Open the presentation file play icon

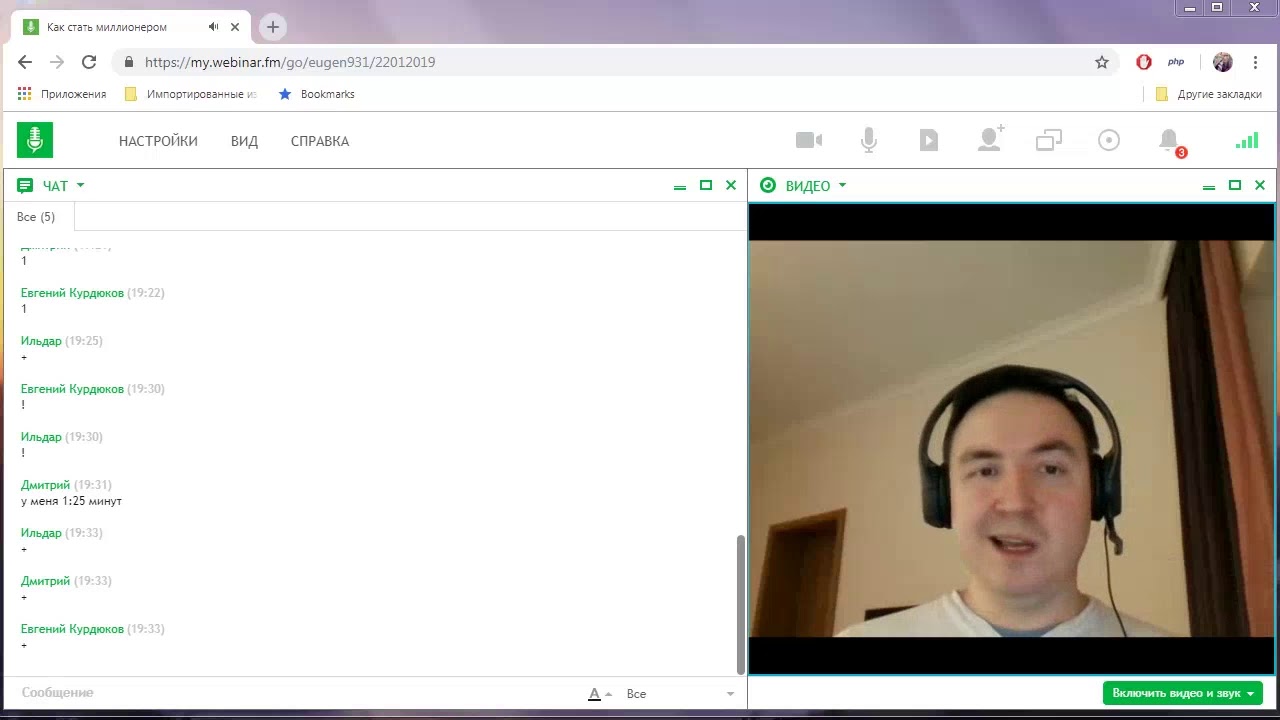tap(929, 140)
